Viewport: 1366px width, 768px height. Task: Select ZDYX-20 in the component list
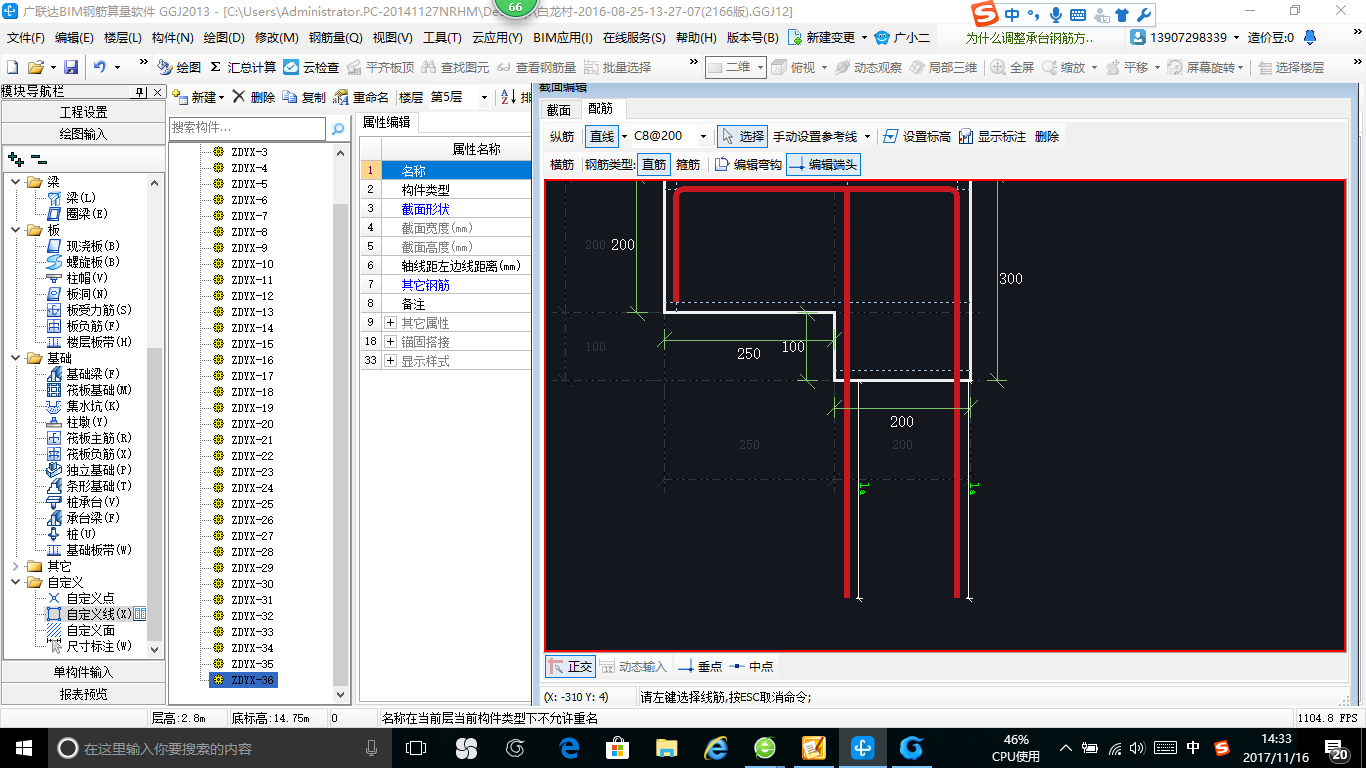(252, 424)
